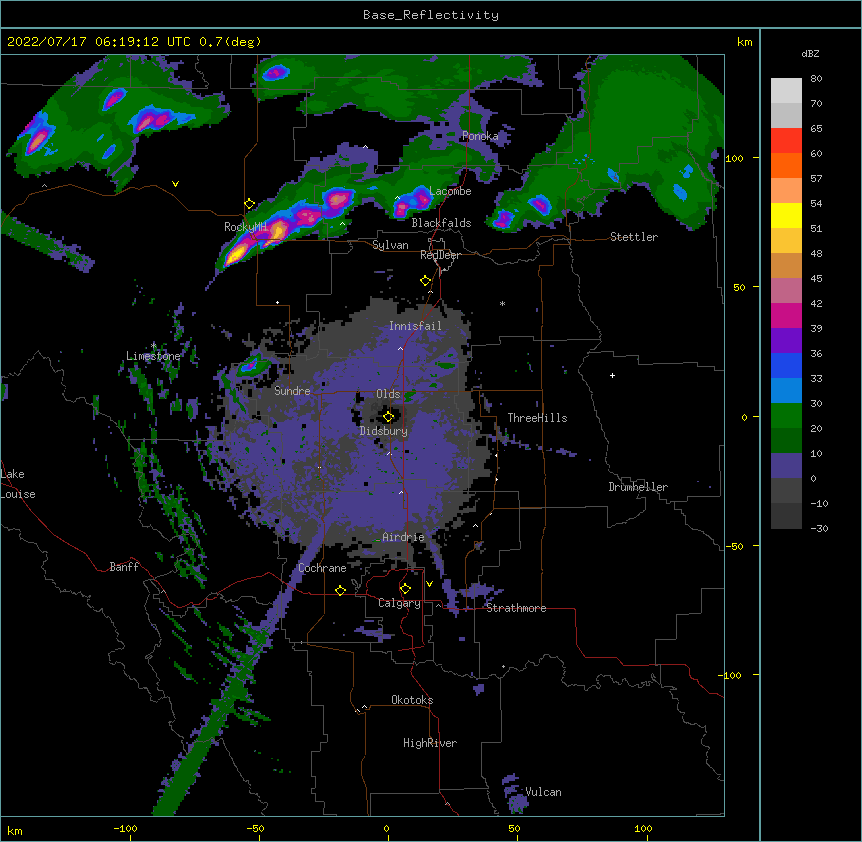862x842 pixels.
Task: Click the yellow storm core near RockyMH
Action: [237, 254]
